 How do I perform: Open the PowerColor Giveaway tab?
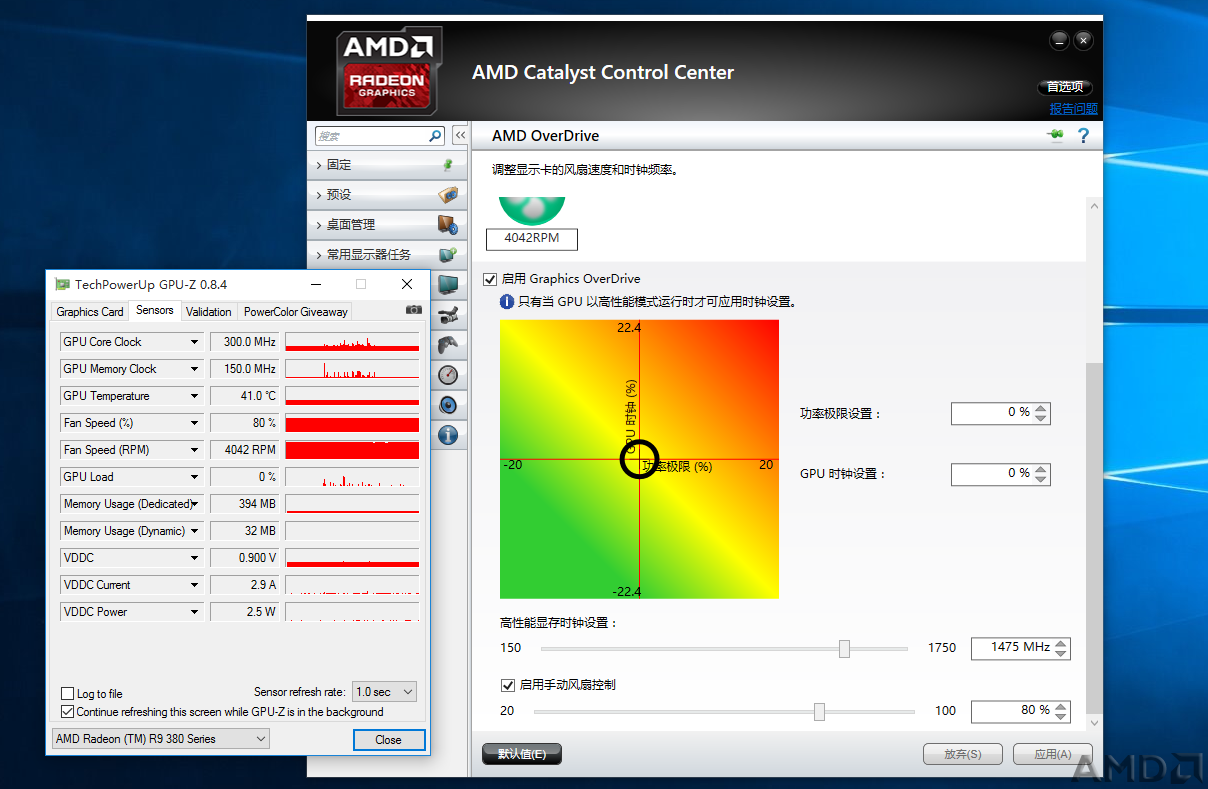pos(296,312)
